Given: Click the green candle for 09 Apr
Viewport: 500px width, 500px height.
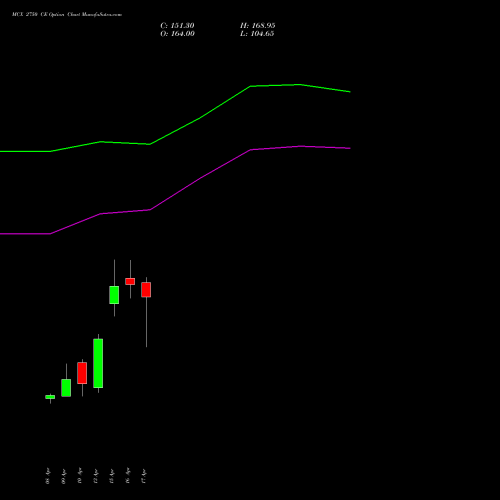Looking at the screenshot, I should click(66, 388).
